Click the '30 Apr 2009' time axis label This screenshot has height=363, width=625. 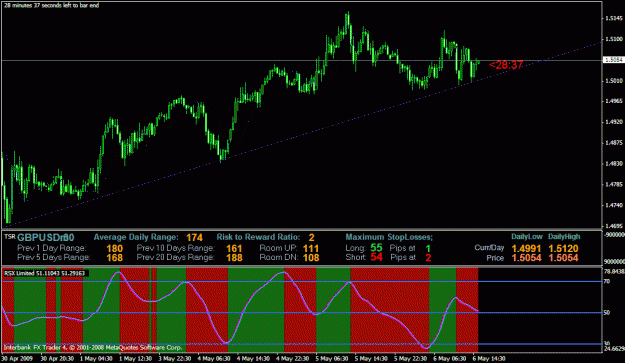(16, 358)
